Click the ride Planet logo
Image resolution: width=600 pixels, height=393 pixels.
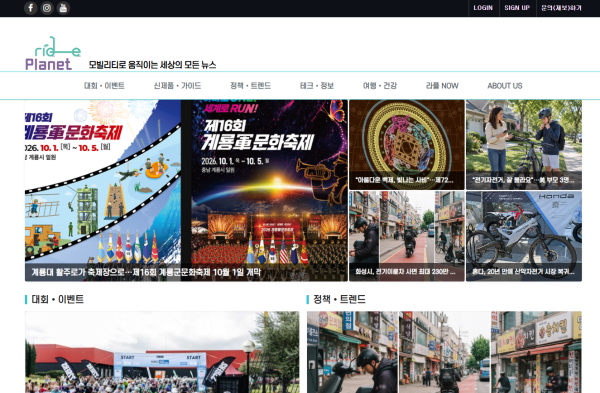click(53, 53)
